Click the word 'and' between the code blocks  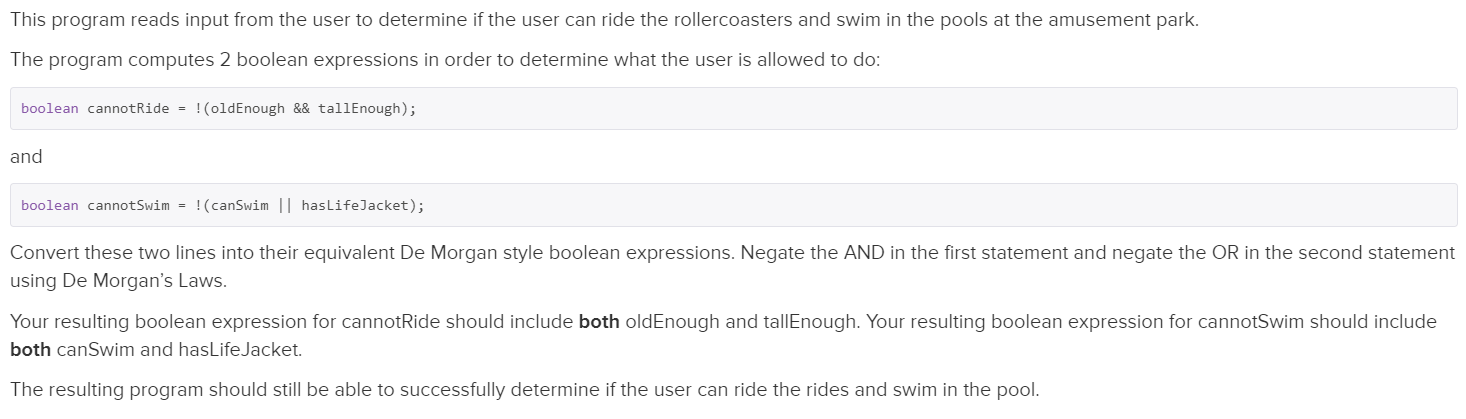26,157
